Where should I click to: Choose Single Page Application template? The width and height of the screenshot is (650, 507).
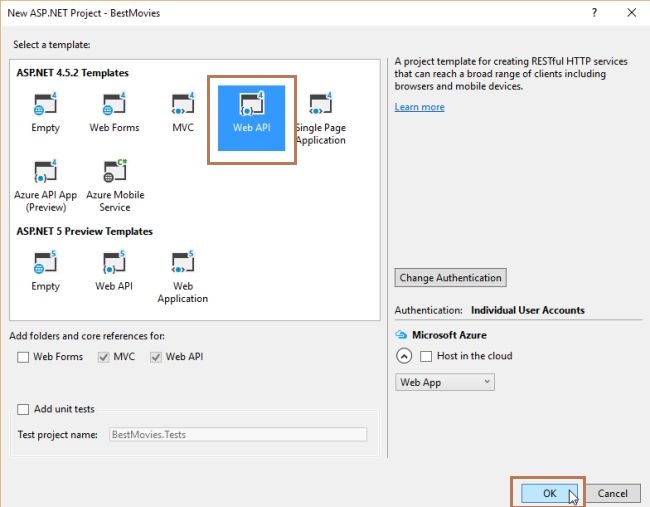(320, 104)
